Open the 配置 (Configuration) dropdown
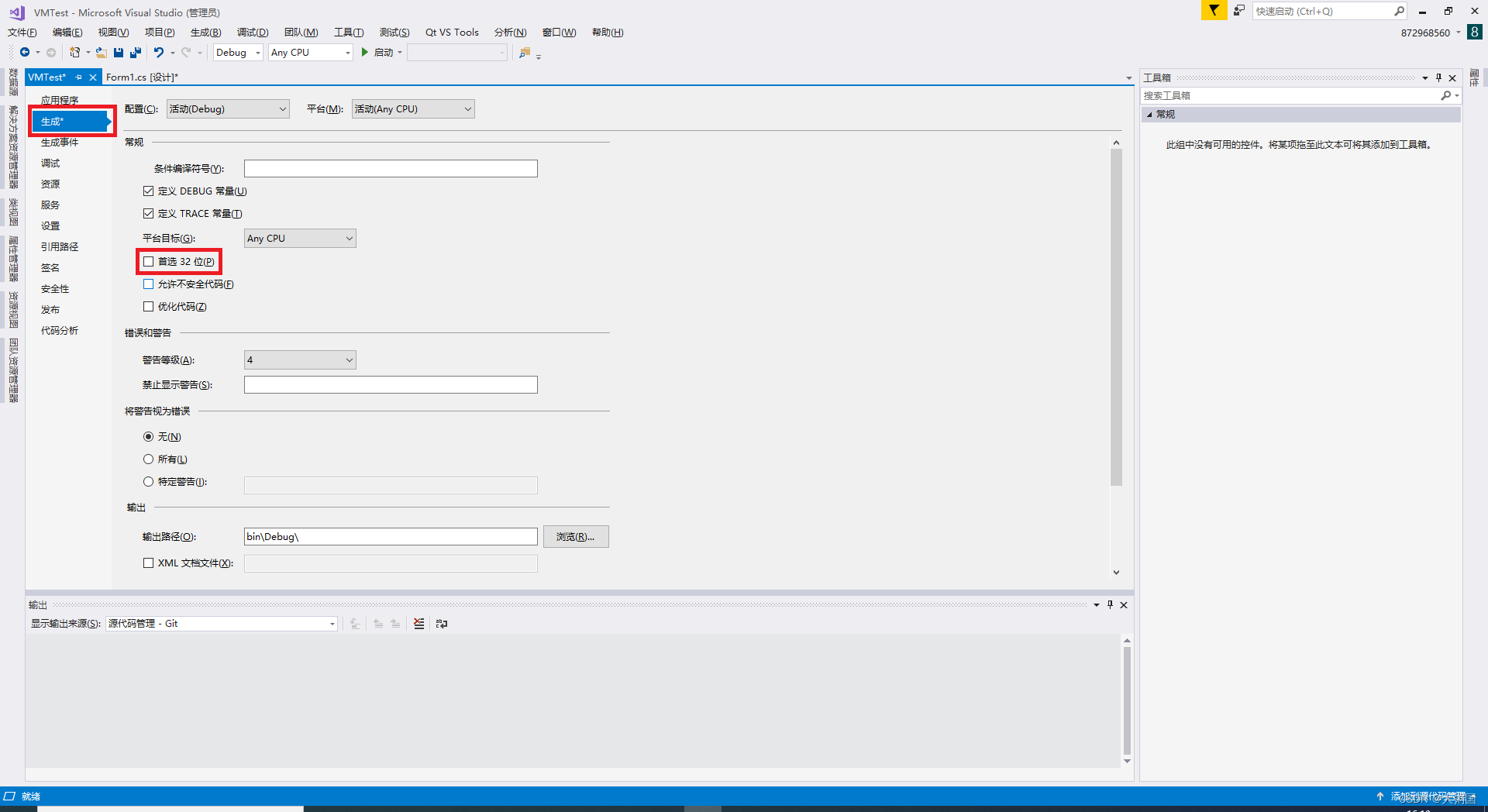This screenshot has height=812, width=1488. coord(228,108)
